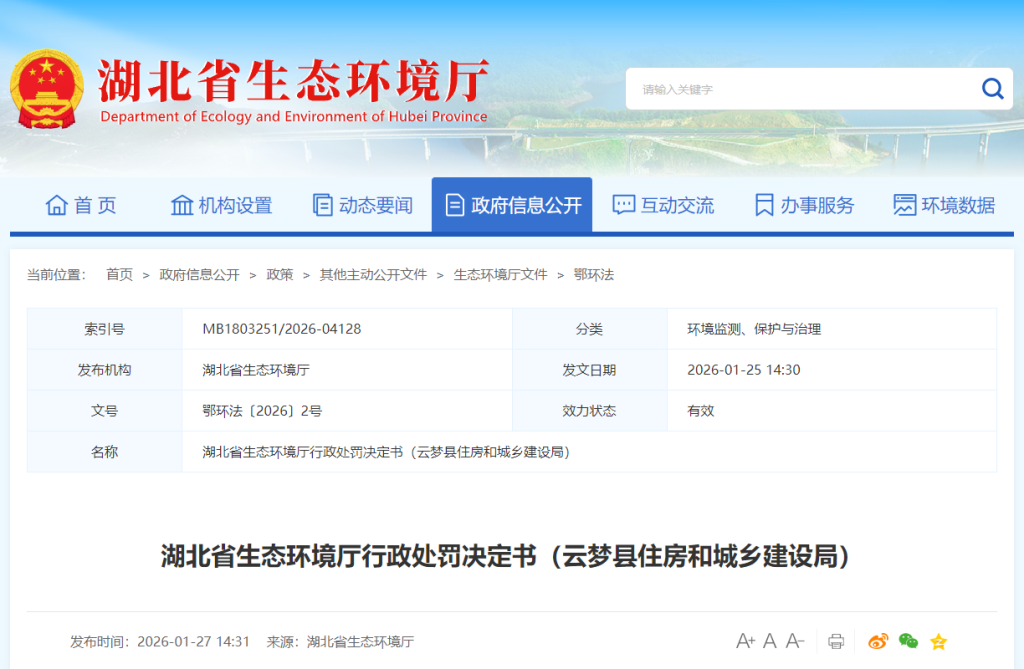The width and height of the screenshot is (1024, 669).
Task: Click the 效力状态 table label
Action: pyautogui.click(x=589, y=411)
